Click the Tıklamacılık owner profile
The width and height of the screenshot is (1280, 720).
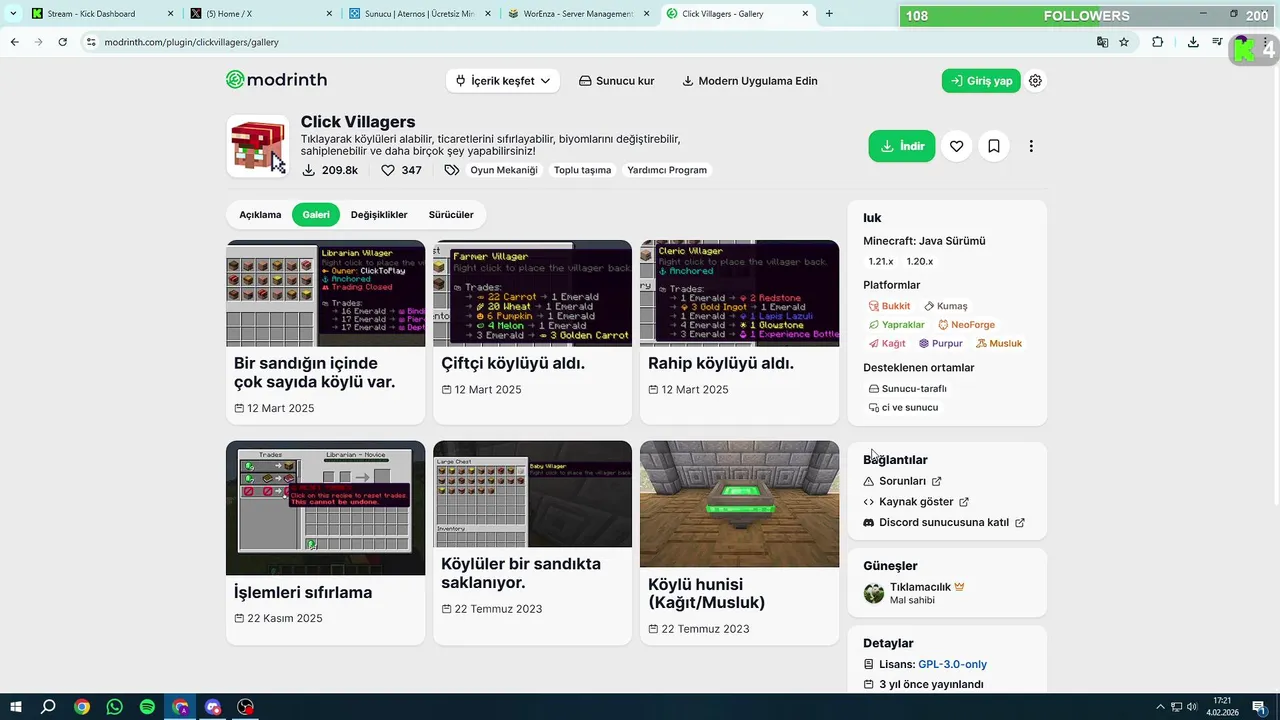tap(914, 593)
